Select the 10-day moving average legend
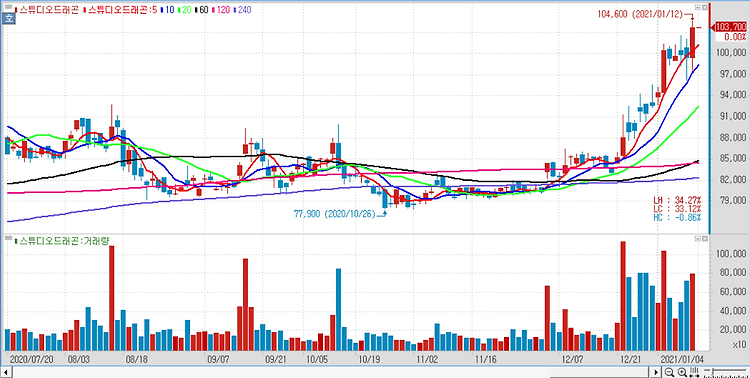Viewport: 750px width, 378px height. (168, 10)
